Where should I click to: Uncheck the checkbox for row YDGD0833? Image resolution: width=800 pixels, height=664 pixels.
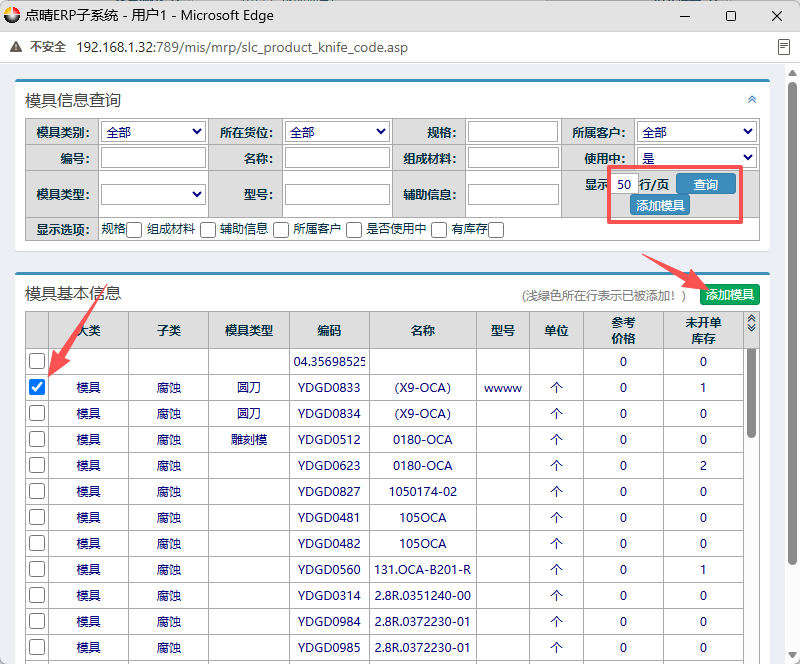37,387
